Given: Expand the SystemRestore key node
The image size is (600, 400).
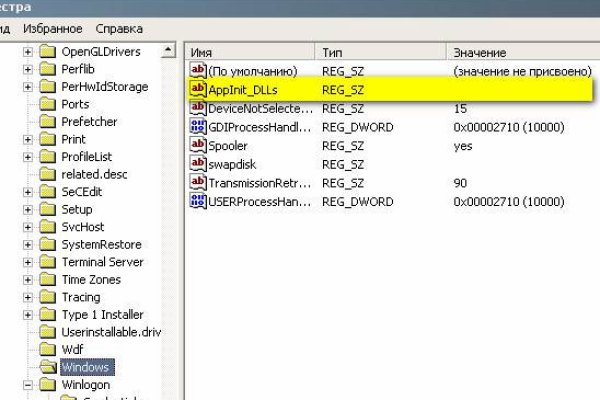Looking at the screenshot, I should pos(27,244).
